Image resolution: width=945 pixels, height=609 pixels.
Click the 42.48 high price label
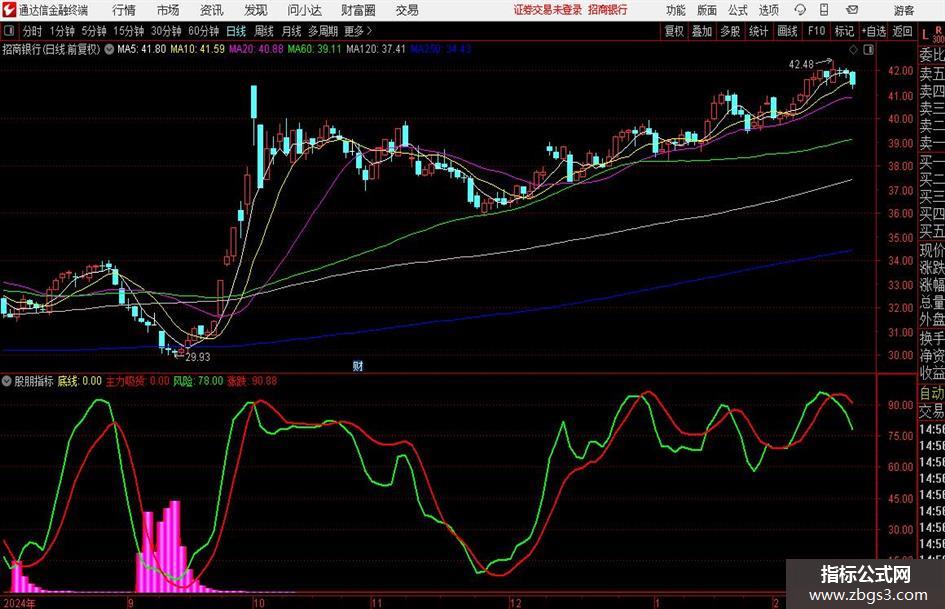(x=801, y=65)
